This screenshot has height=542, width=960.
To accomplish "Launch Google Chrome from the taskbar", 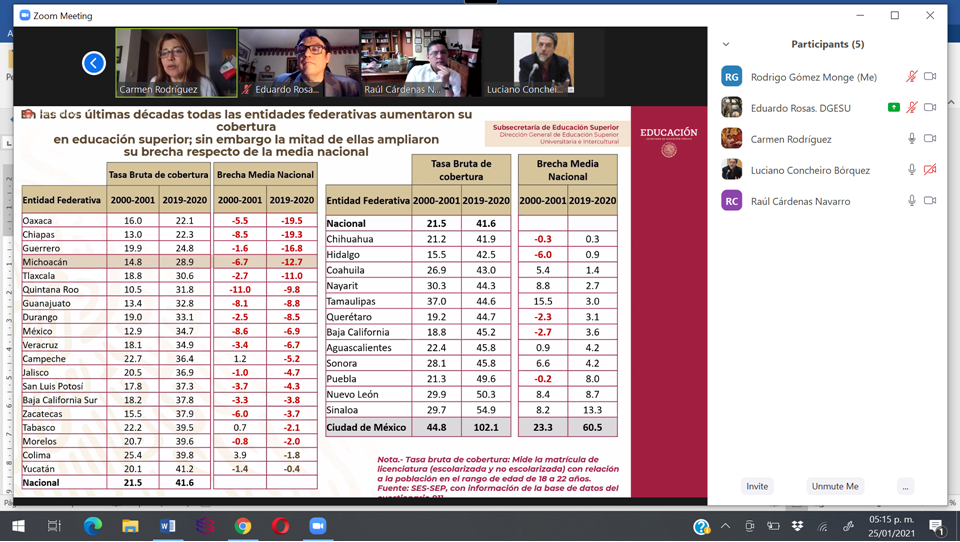I will point(243,526).
